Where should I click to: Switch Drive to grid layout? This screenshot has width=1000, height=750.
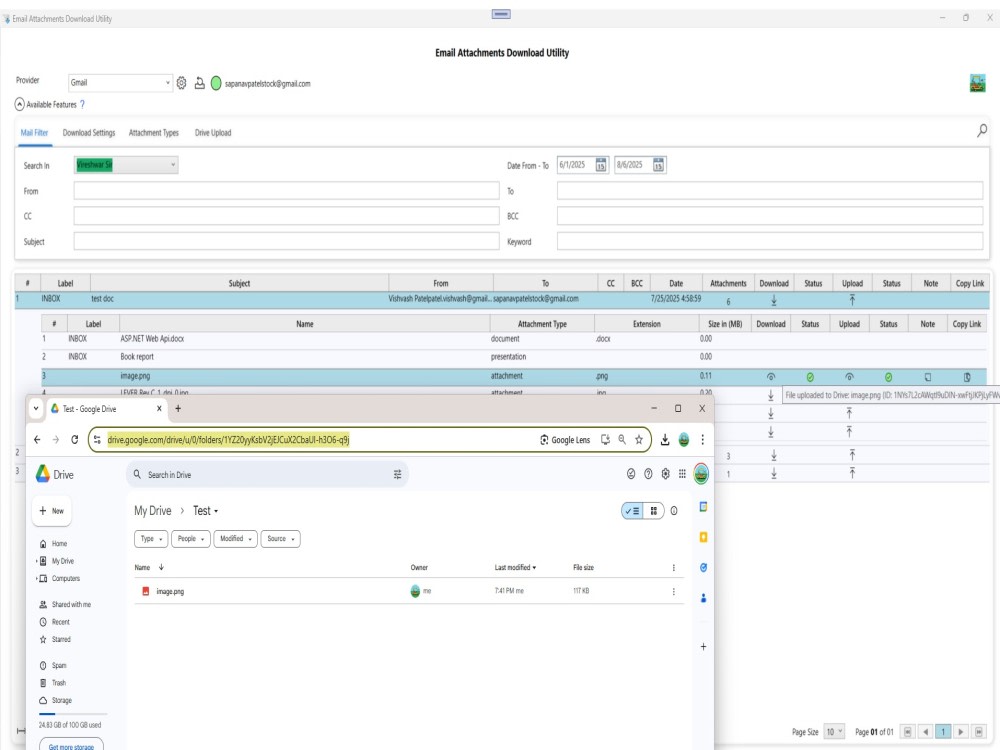click(654, 511)
